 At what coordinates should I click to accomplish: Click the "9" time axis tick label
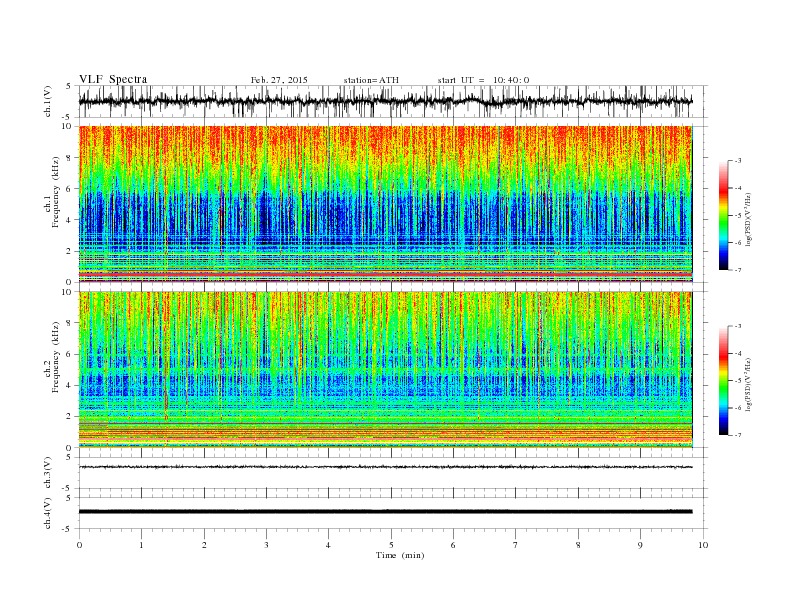(640, 545)
